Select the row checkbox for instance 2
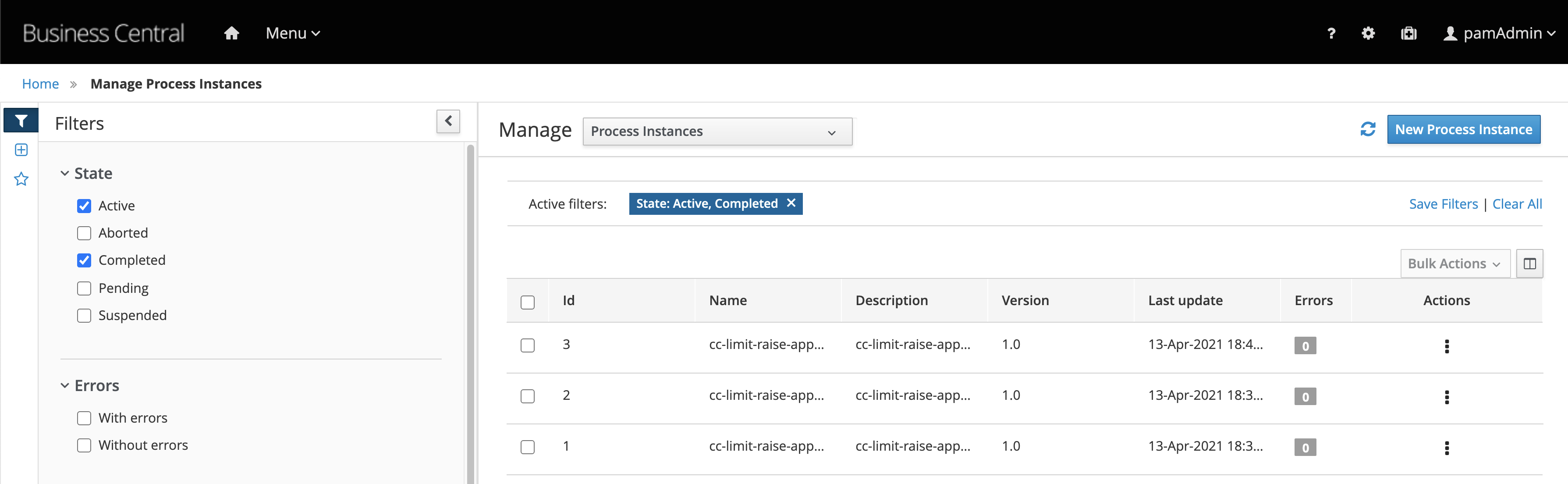Viewport: 1568px width, 484px height. [x=528, y=396]
